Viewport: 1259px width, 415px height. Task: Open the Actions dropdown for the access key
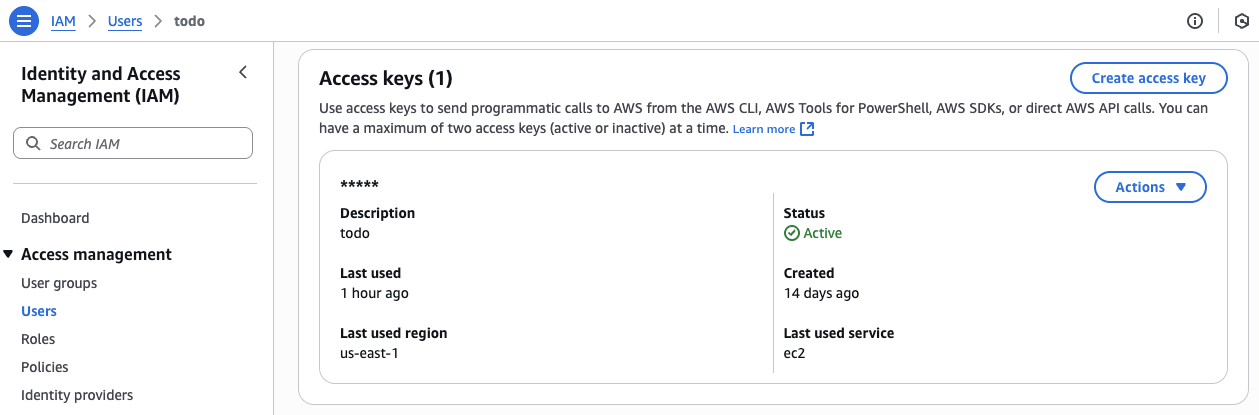click(1150, 187)
